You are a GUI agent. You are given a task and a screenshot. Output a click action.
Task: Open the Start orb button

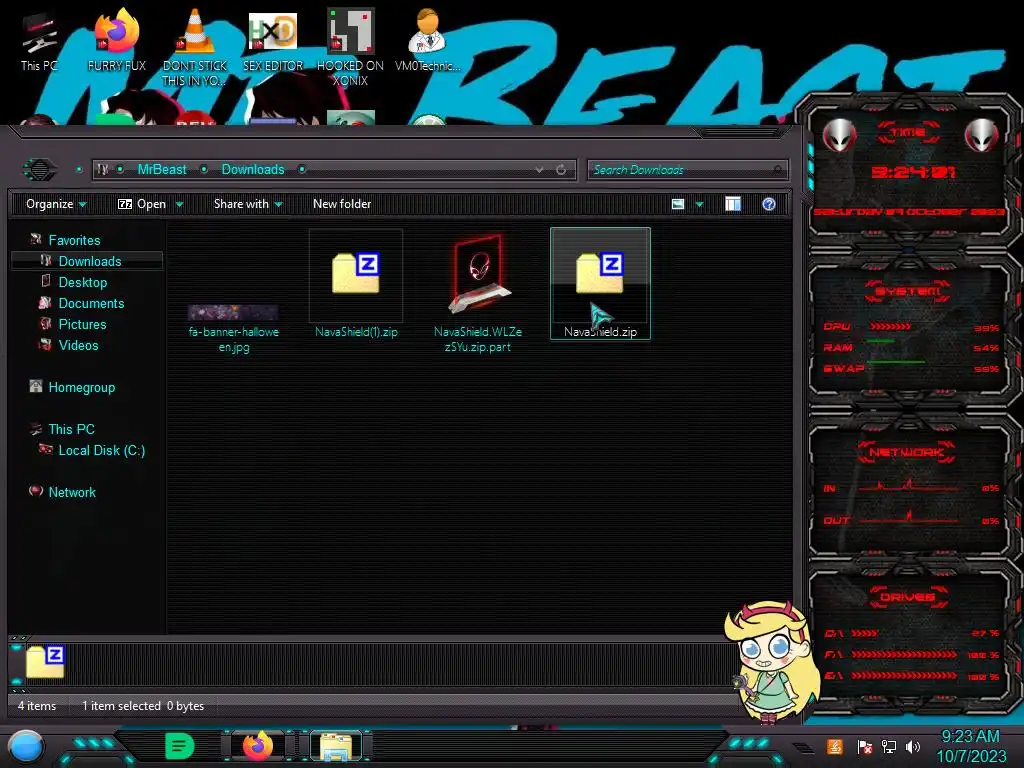(x=26, y=747)
